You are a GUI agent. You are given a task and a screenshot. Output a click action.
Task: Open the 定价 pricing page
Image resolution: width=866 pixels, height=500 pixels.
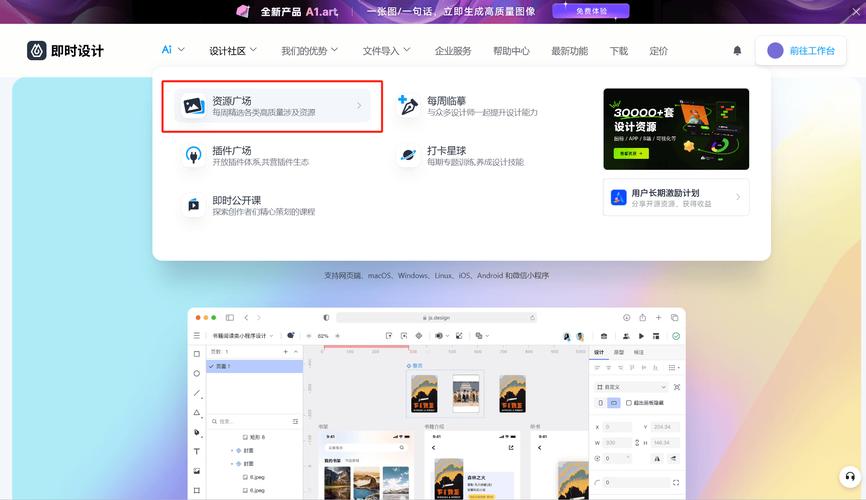[x=658, y=51]
